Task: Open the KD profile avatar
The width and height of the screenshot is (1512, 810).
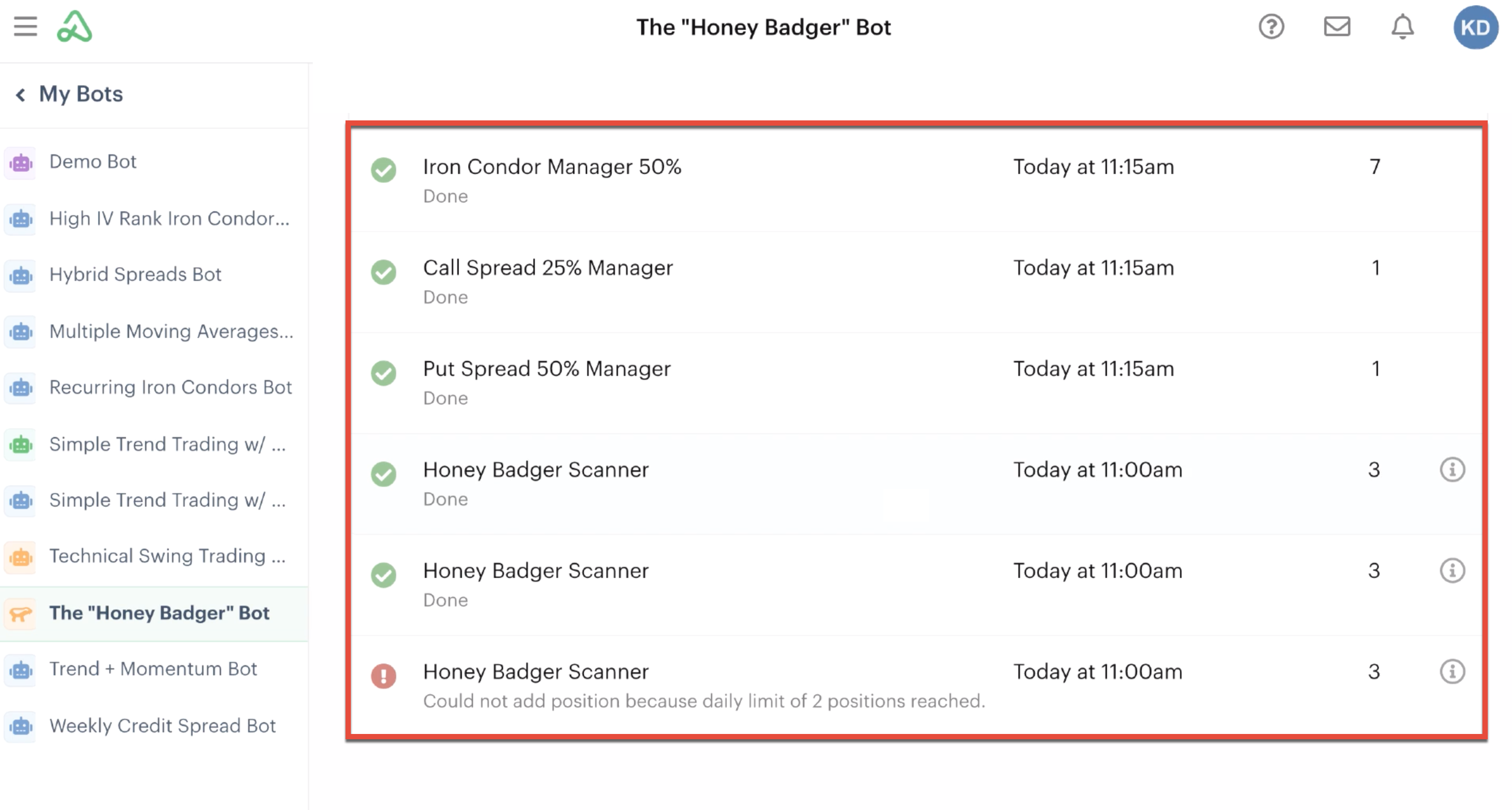Action: click(1474, 27)
